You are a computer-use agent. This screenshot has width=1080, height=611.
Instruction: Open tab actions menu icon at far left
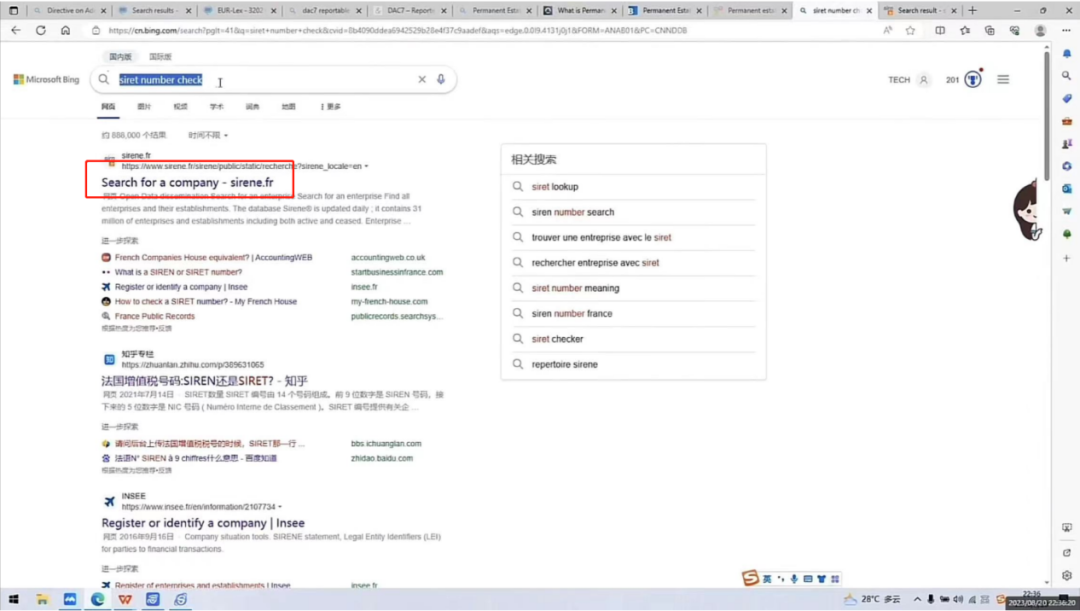point(13,10)
